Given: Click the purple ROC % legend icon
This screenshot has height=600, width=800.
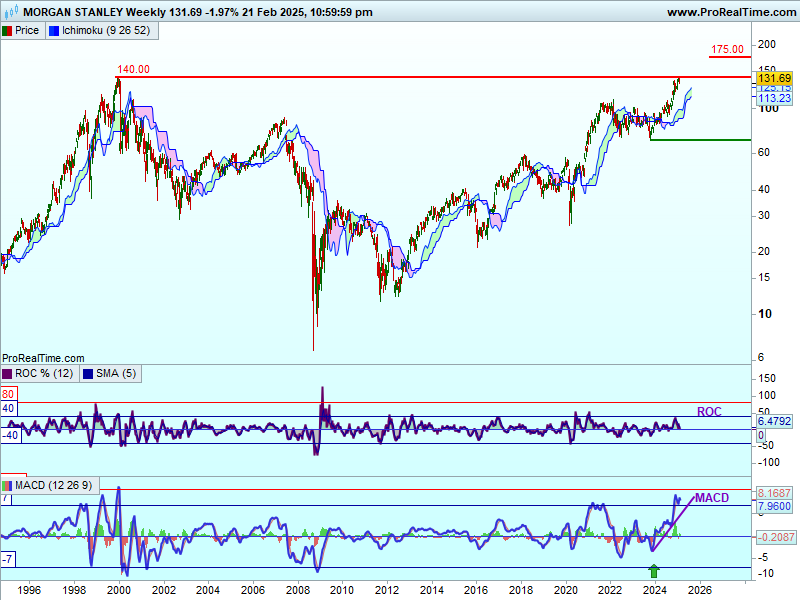Looking at the screenshot, I should point(7,373).
